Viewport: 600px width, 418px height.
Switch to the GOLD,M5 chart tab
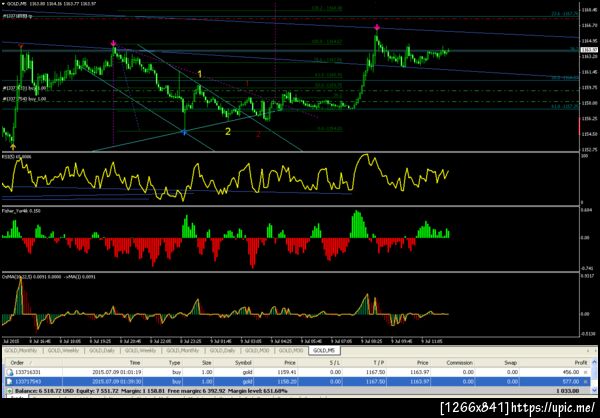tap(324, 351)
